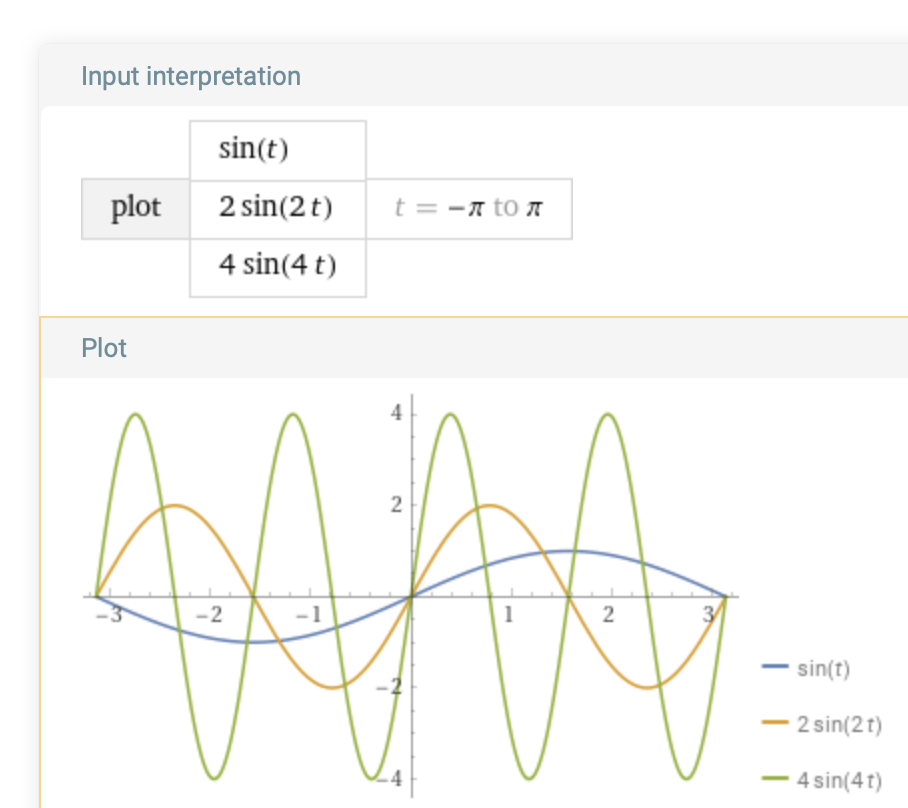This screenshot has width=908, height=808.
Task: Click the orange 2 sin(2t) legend line swatch
Action: click(x=776, y=724)
